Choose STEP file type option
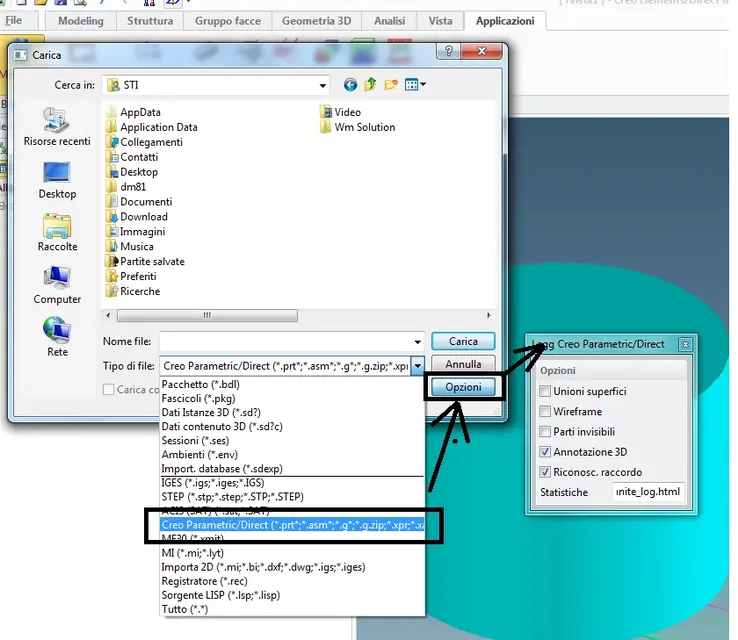The width and height of the screenshot is (738, 640). click(x=233, y=497)
